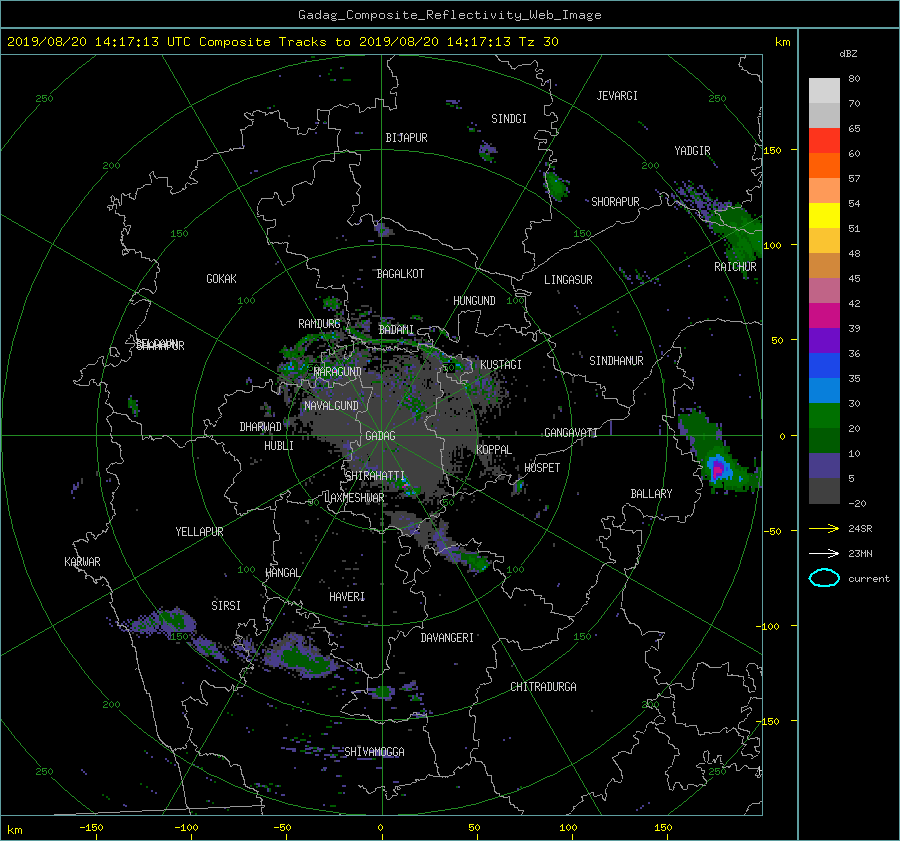Click the dark grey -20 dBZ swatch
The image size is (900, 841).
click(x=824, y=490)
